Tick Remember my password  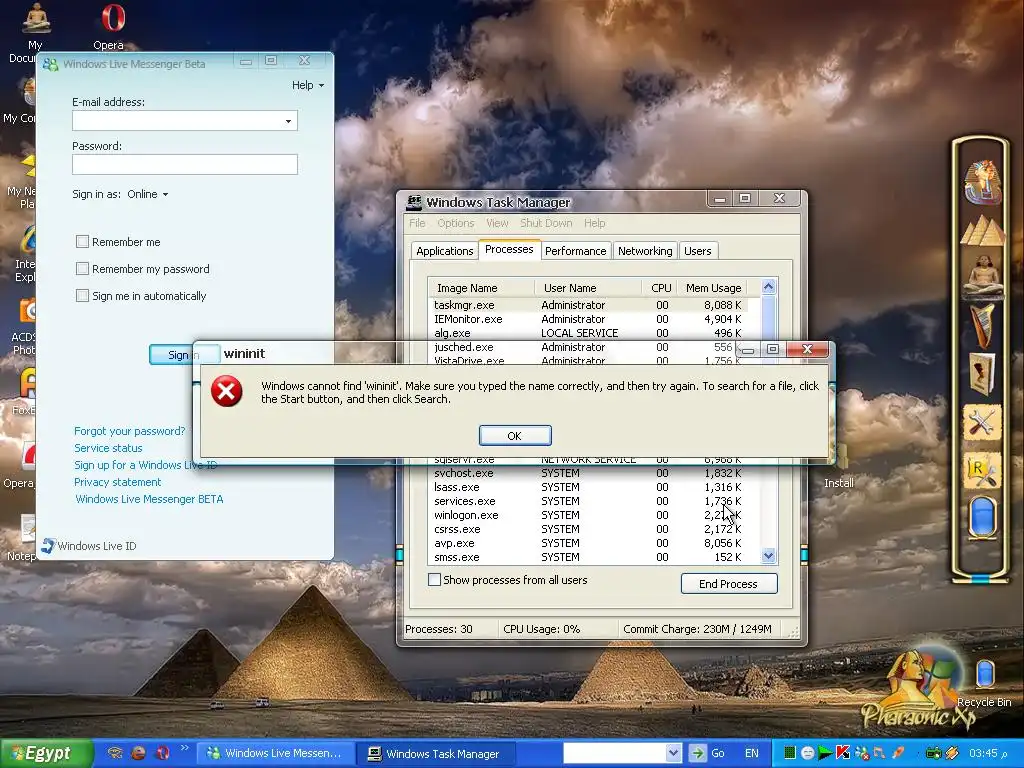(x=82, y=268)
